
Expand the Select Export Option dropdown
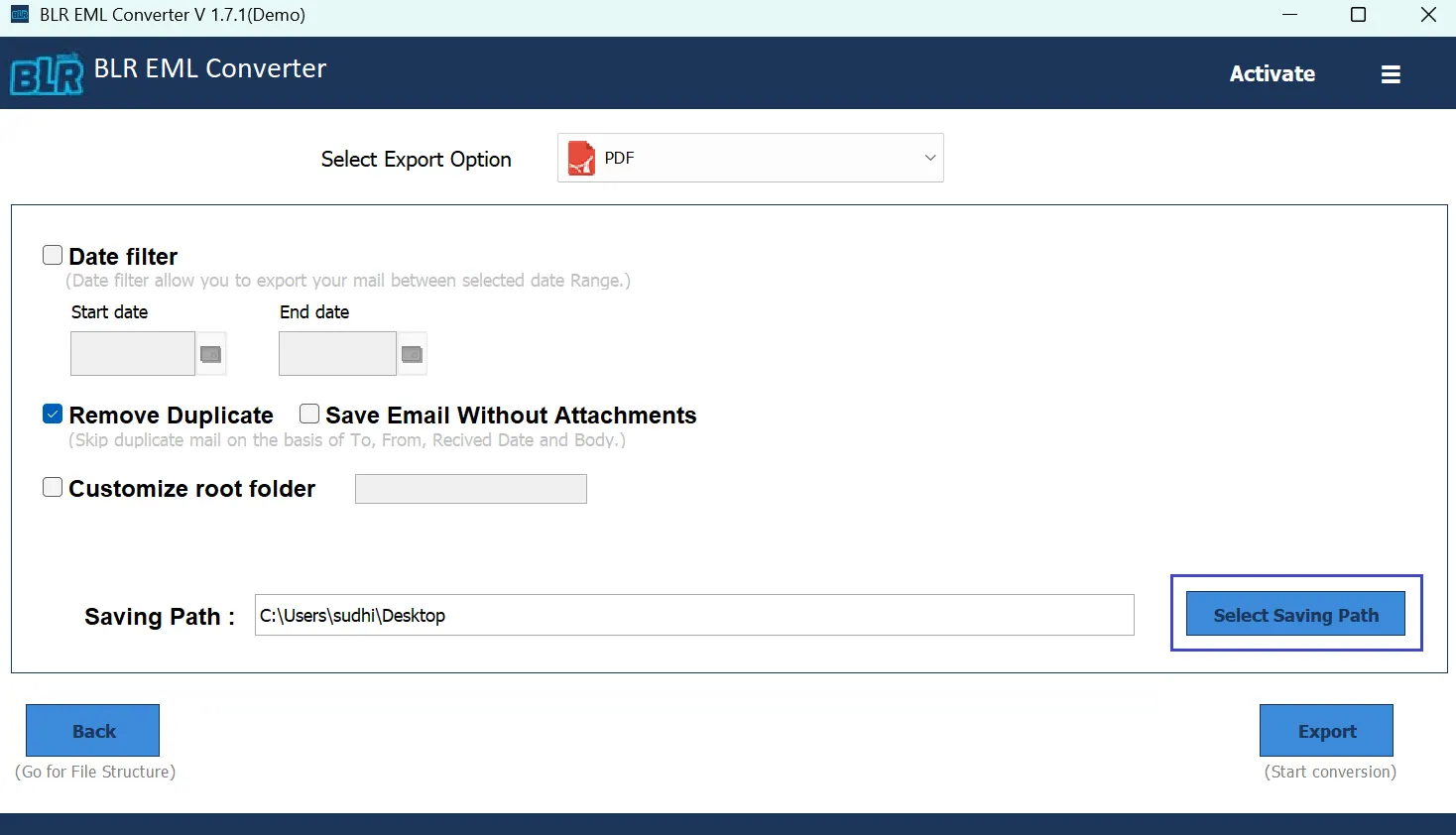point(928,157)
